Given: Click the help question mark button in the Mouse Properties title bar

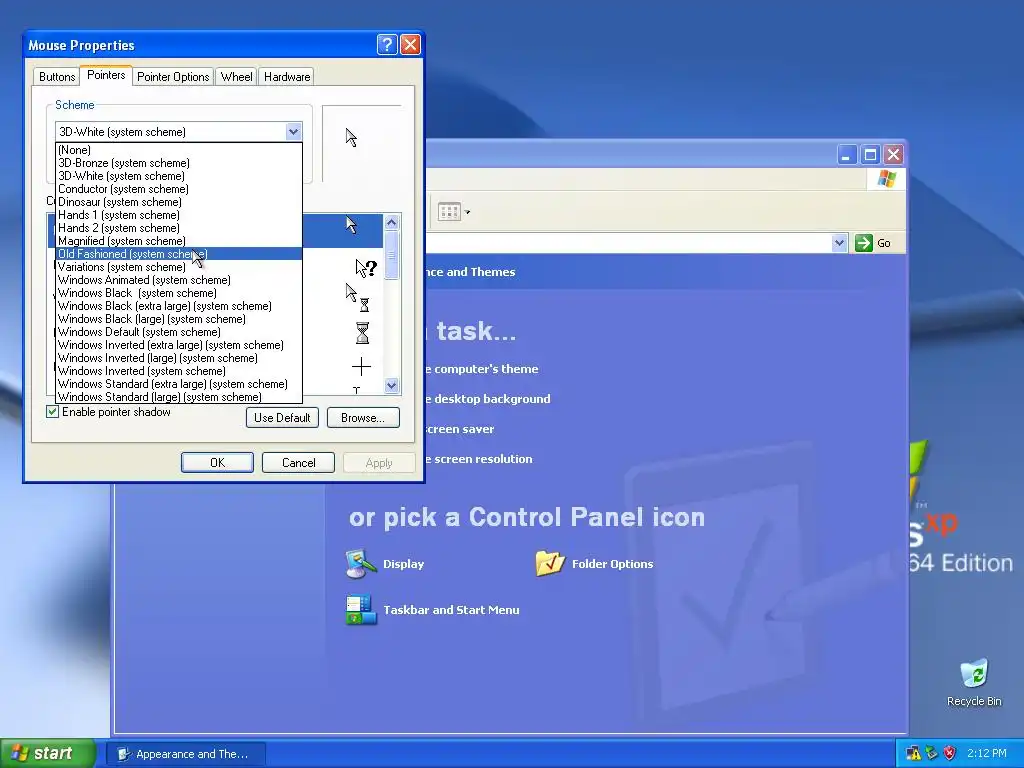Looking at the screenshot, I should click(387, 44).
